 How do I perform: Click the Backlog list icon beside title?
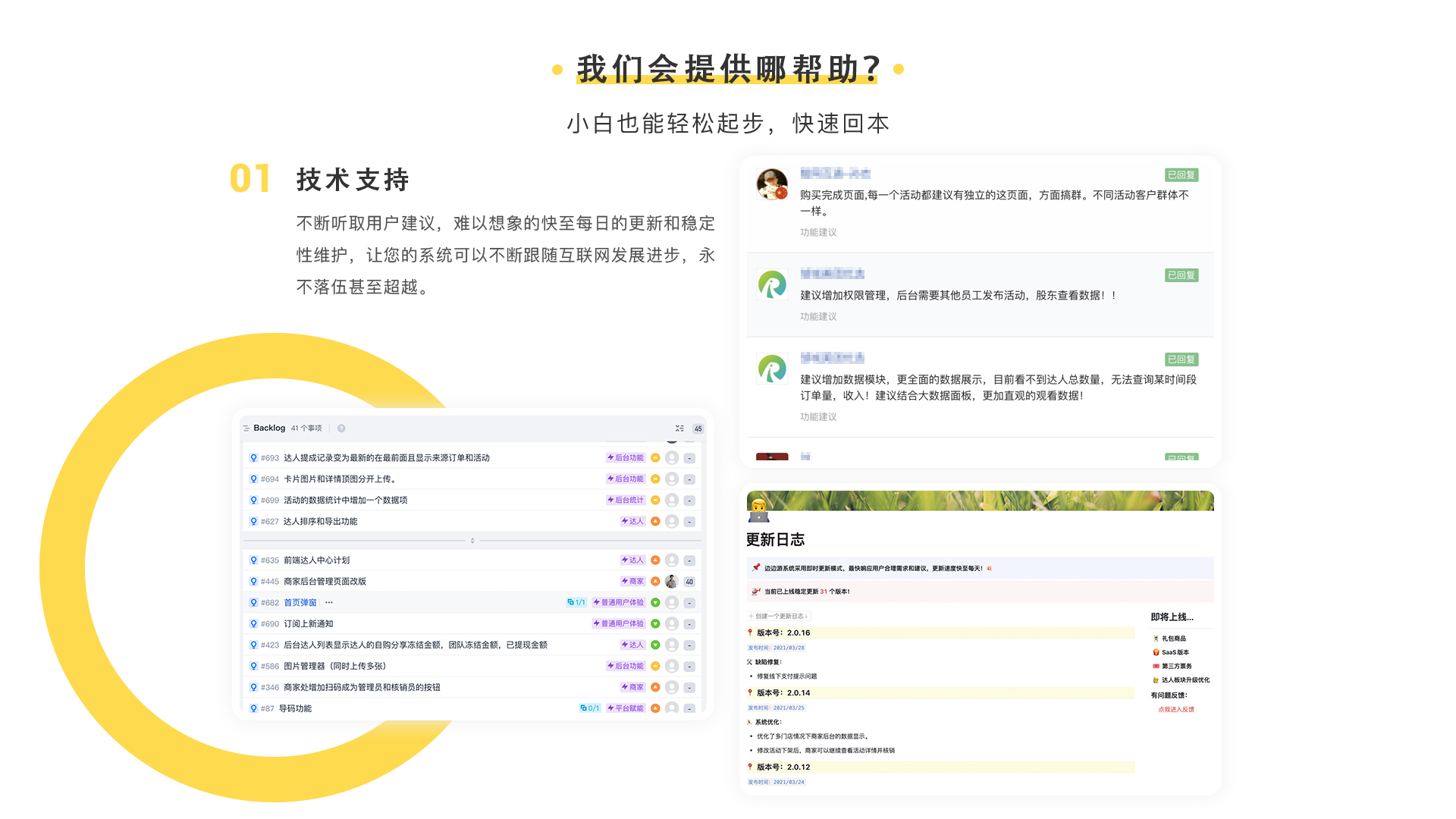[x=246, y=428]
